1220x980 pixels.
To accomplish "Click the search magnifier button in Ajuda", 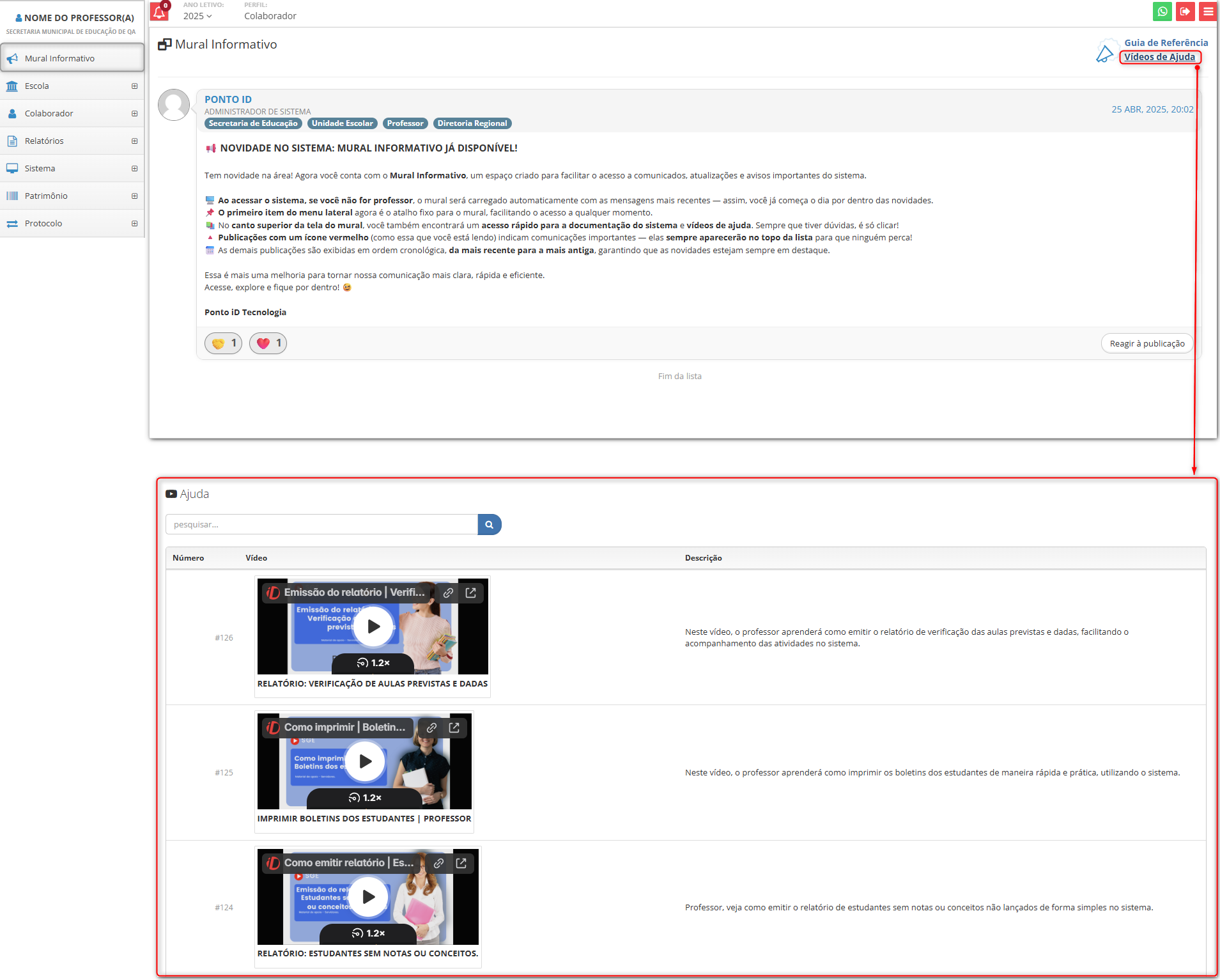I will [x=490, y=524].
